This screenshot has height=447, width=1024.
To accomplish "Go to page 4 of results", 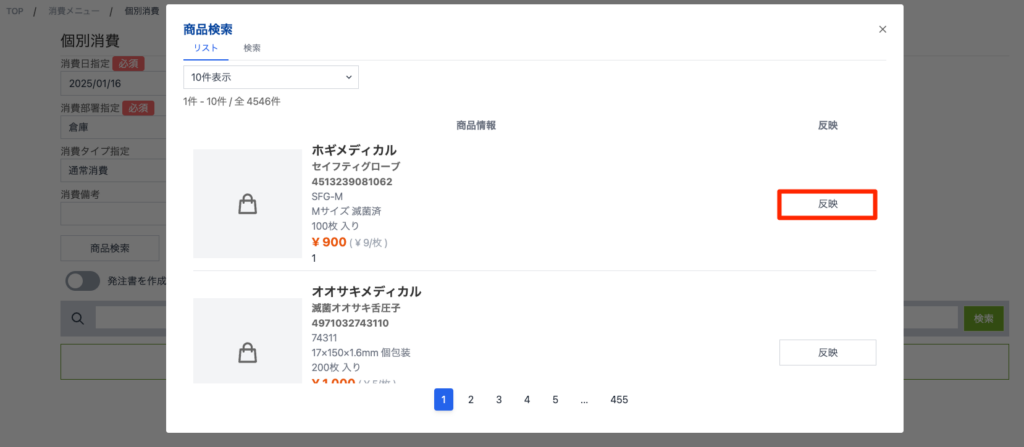I will coord(527,400).
